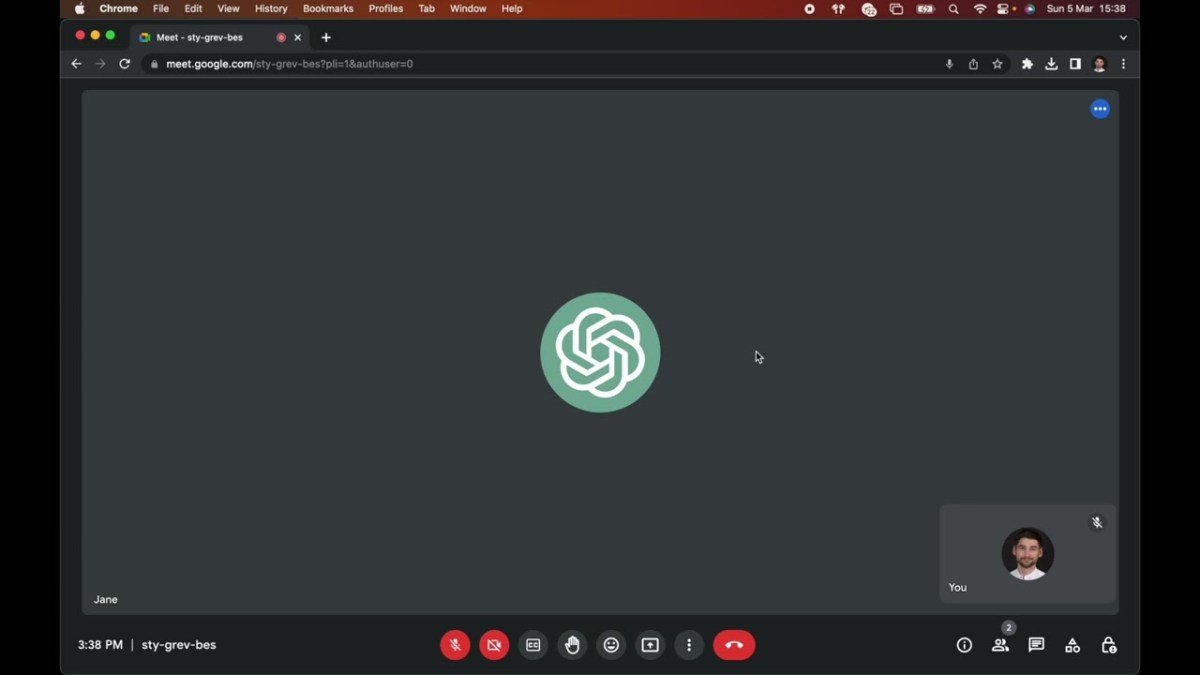1200x675 pixels.
Task: Click the muted mic indicator on self-view
Action: [1097, 523]
